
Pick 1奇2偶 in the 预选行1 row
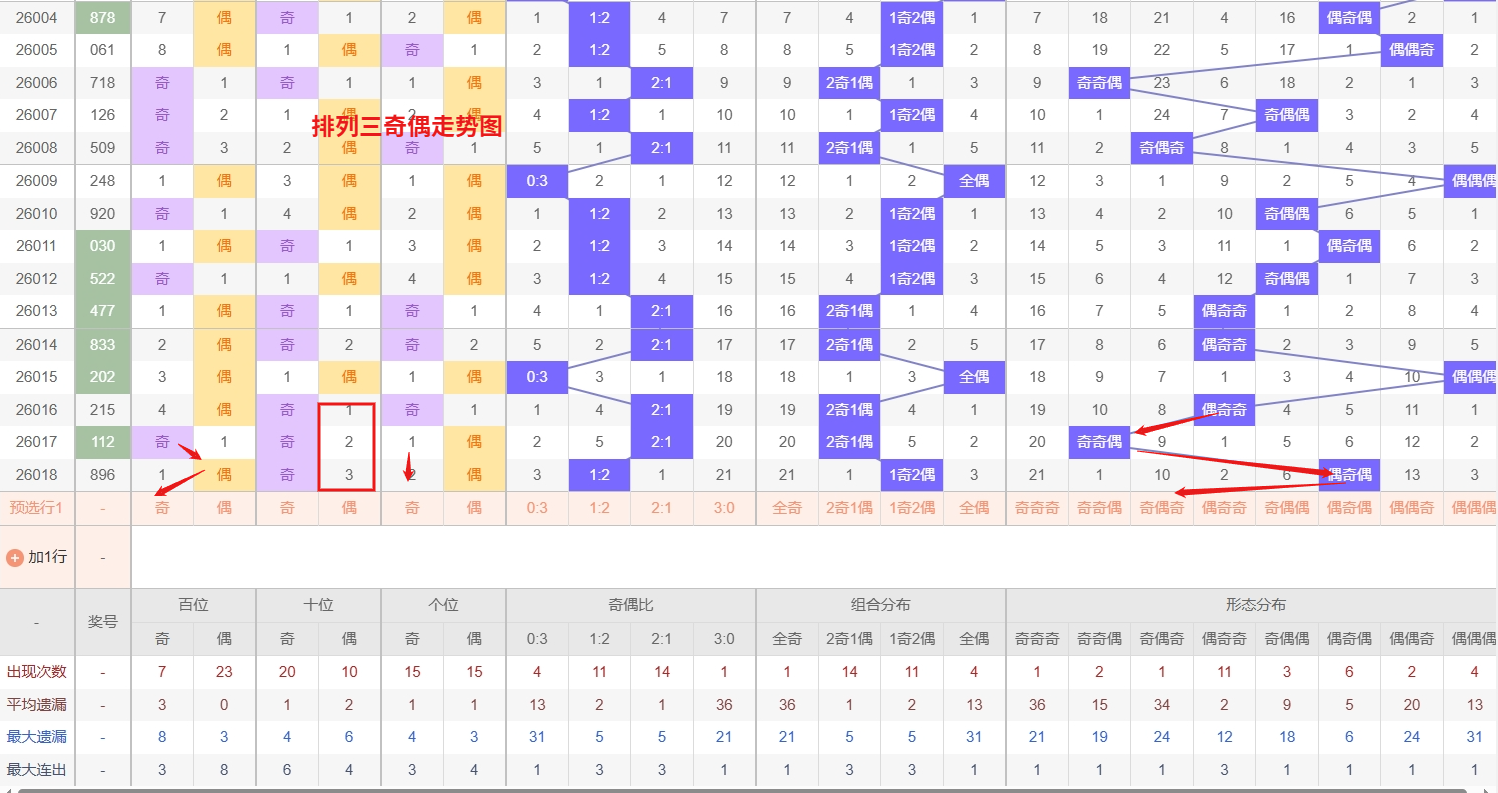coord(912,508)
